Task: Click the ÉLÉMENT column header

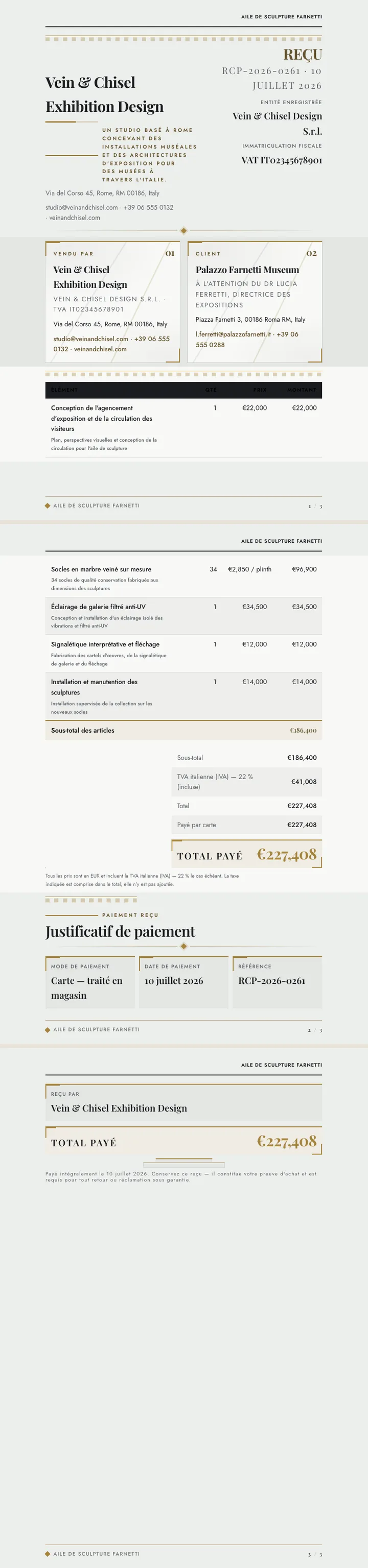Action: point(64,390)
